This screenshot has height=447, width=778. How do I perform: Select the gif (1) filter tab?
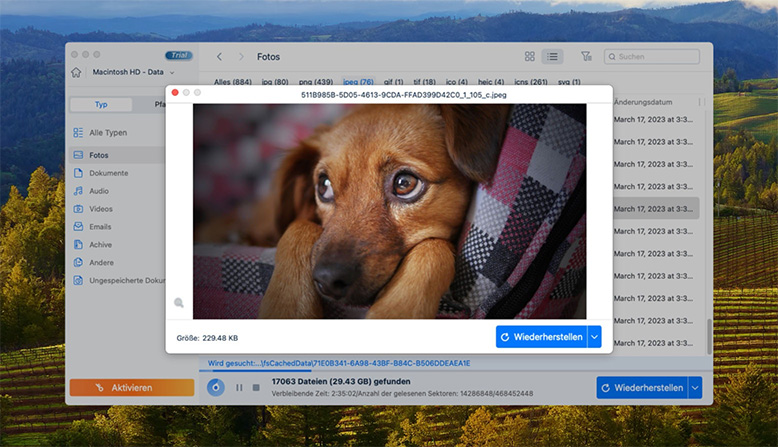[x=393, y=82]
